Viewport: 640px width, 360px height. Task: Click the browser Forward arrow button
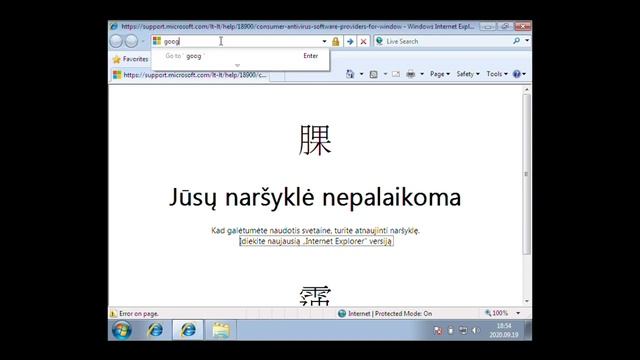point(131,41)
